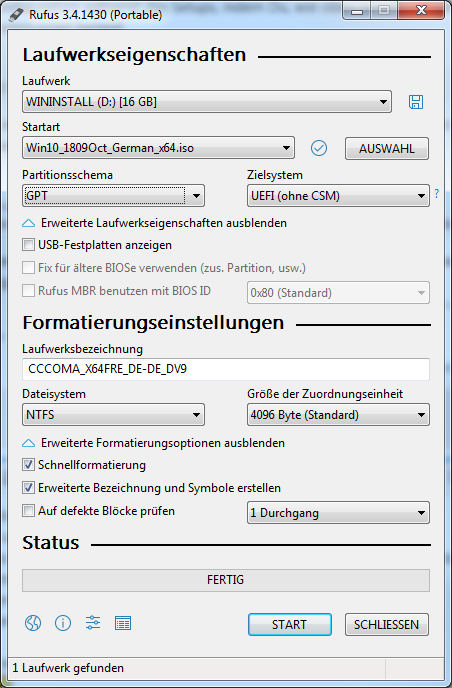Open the 1 Durchgang passes dropdown
Screen dimensions: 452x688
pyautogui.click(x=338, y=512)
